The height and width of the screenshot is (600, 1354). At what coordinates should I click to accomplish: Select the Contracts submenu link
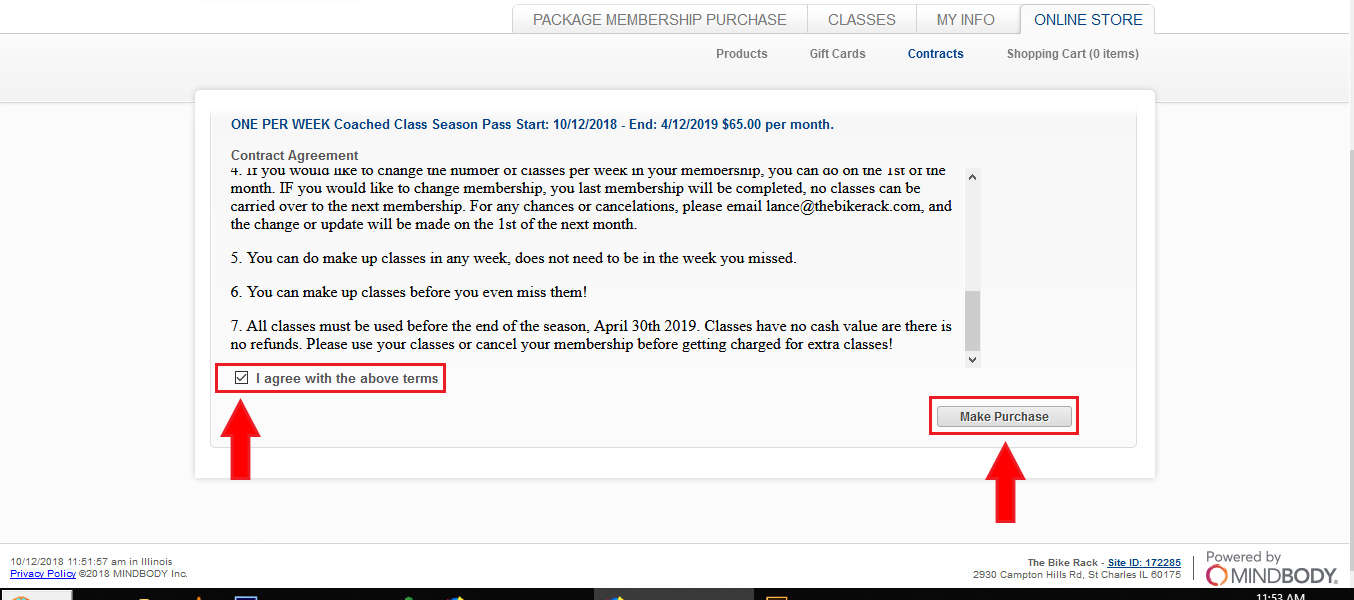(935, 54)
